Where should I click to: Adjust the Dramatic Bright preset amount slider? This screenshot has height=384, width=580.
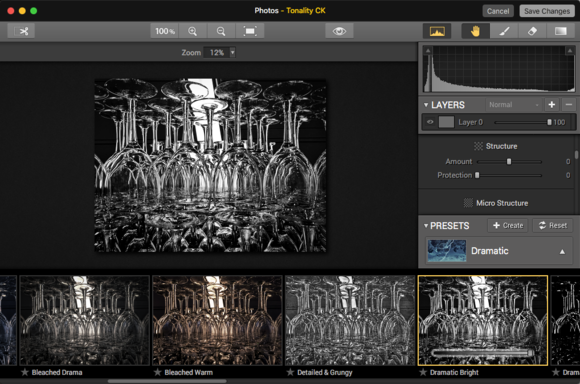pyautogui.click(x=483, y=353)
